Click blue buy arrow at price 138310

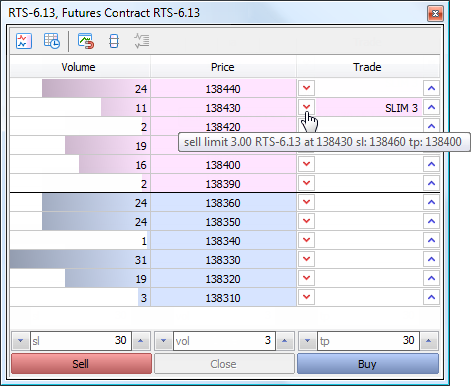(x=431, y=297)
